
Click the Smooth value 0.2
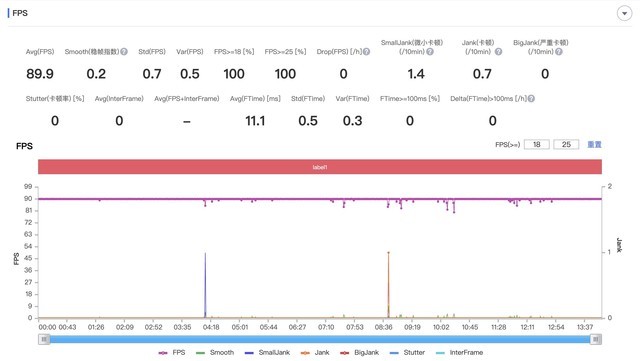(96, 74)
